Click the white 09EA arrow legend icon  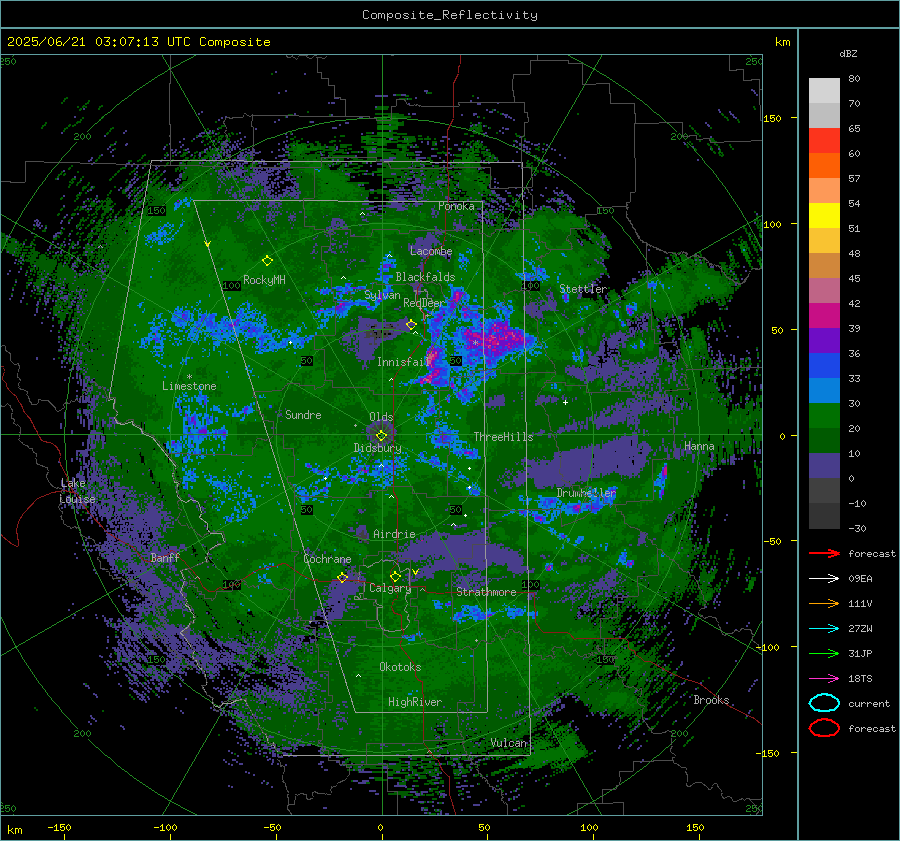824,578
